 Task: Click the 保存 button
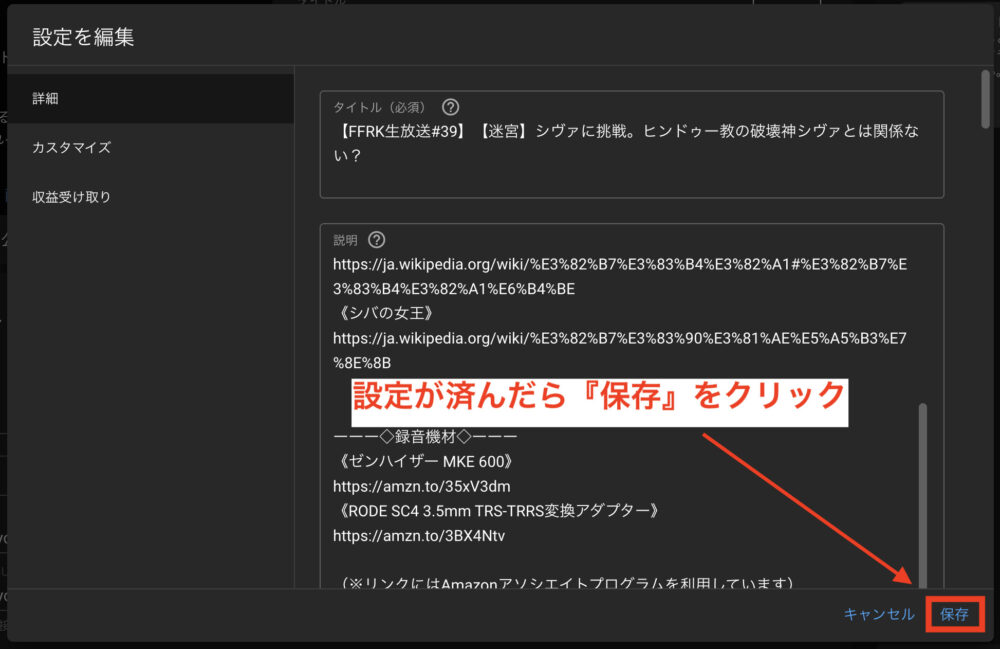click(x=954, y=614)
